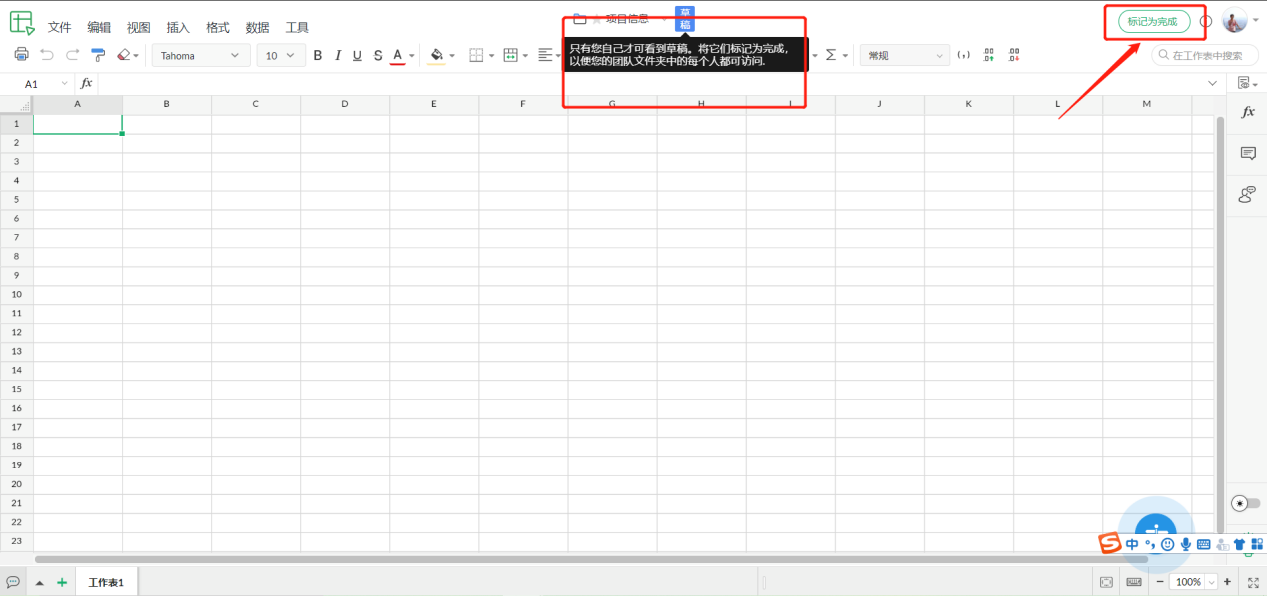Click the print icon in the toolbar
1267x596 pixels.
(x=22, y=55)
